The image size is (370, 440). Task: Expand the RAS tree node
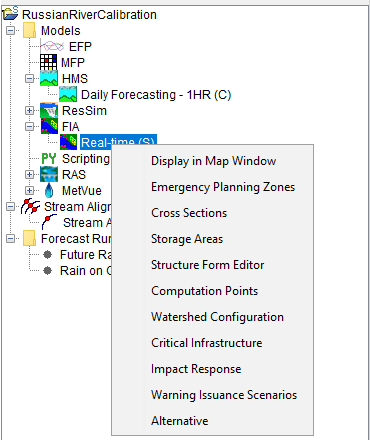(x=30, y=174)
